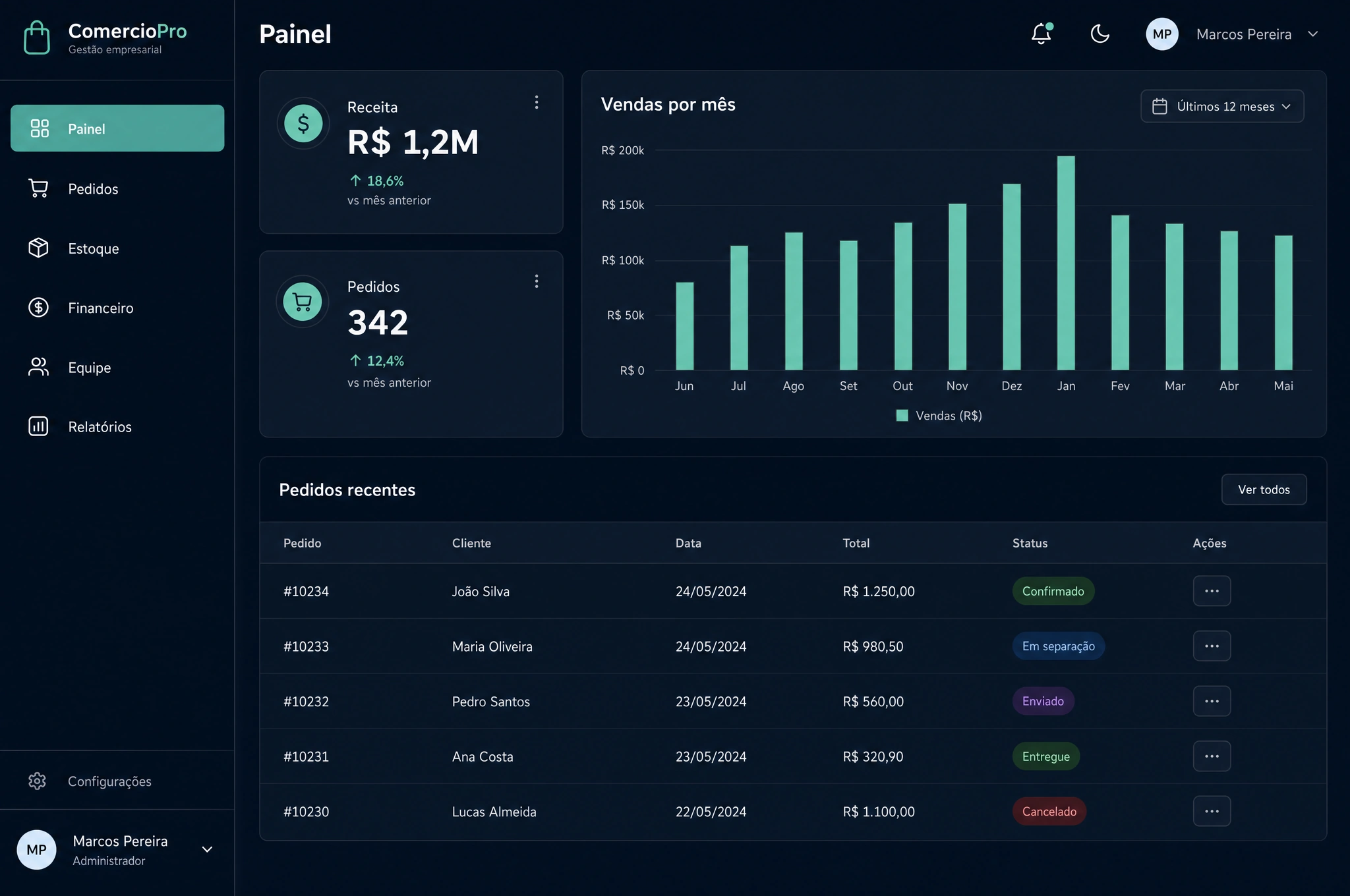Open Pedidos via the cart sidebar icon
The width and height of the screenshot is (1350, 896).
(x=38, y=188)
